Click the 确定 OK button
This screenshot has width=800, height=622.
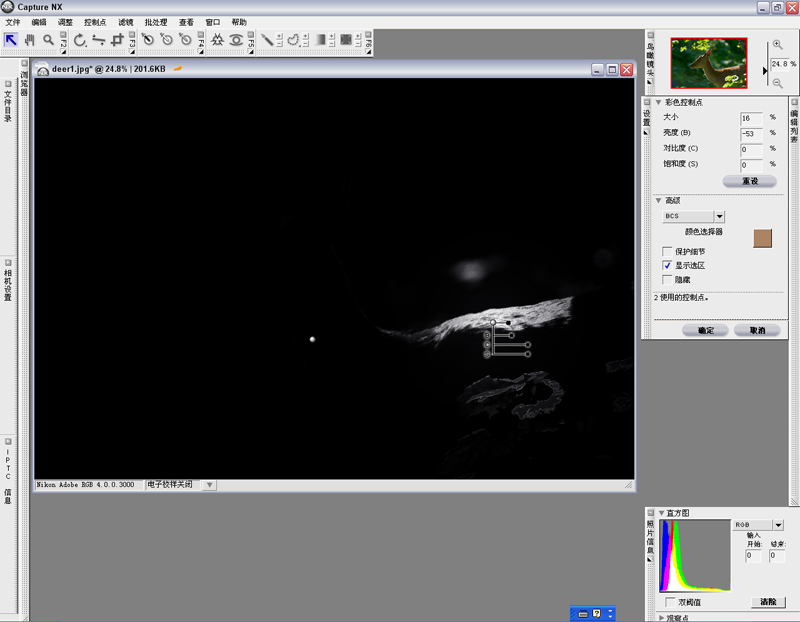(706, 330)
